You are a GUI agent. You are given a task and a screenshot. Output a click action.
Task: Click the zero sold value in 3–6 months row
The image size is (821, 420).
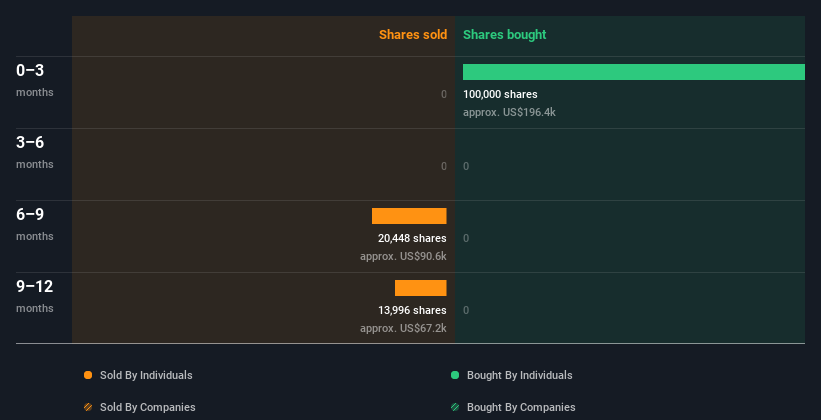pos(444,167)
